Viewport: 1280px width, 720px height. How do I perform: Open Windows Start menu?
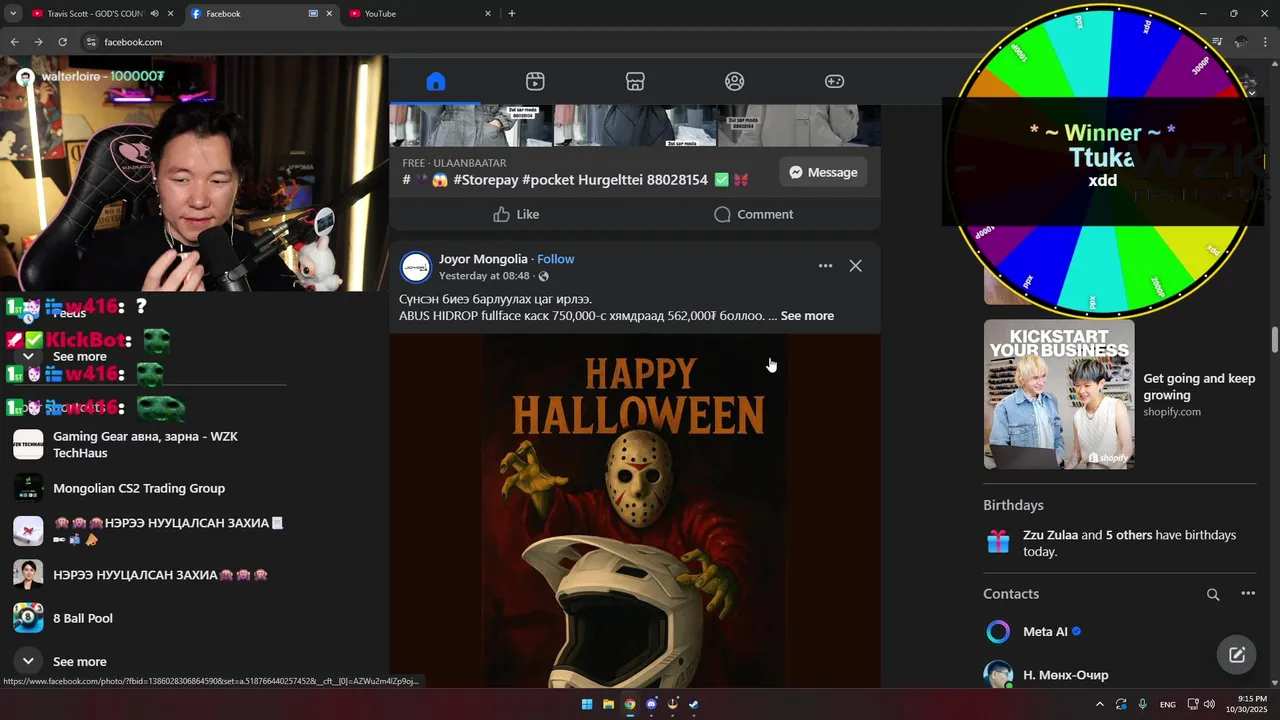(x=587, y=704)
